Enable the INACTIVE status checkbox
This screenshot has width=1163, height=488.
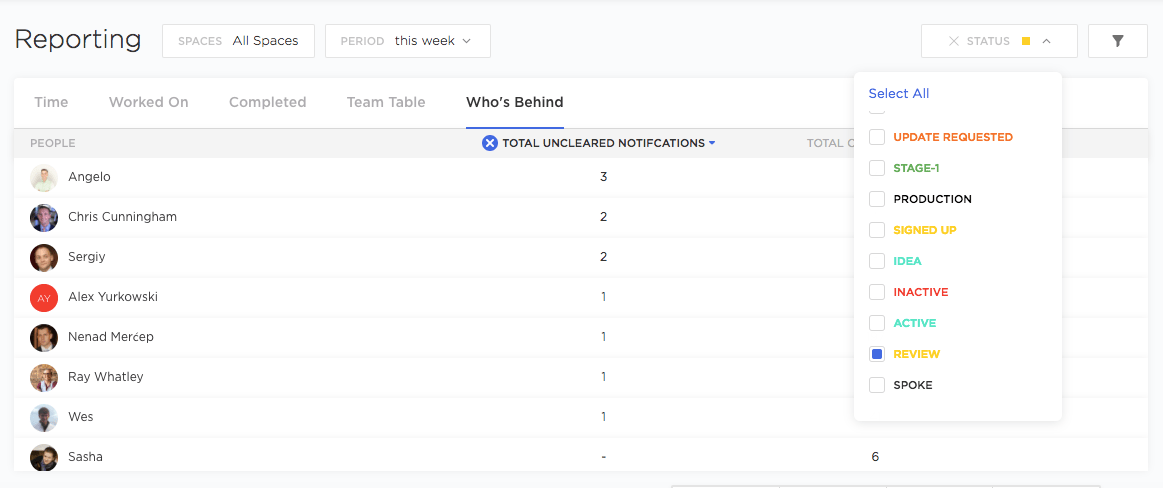877,292
